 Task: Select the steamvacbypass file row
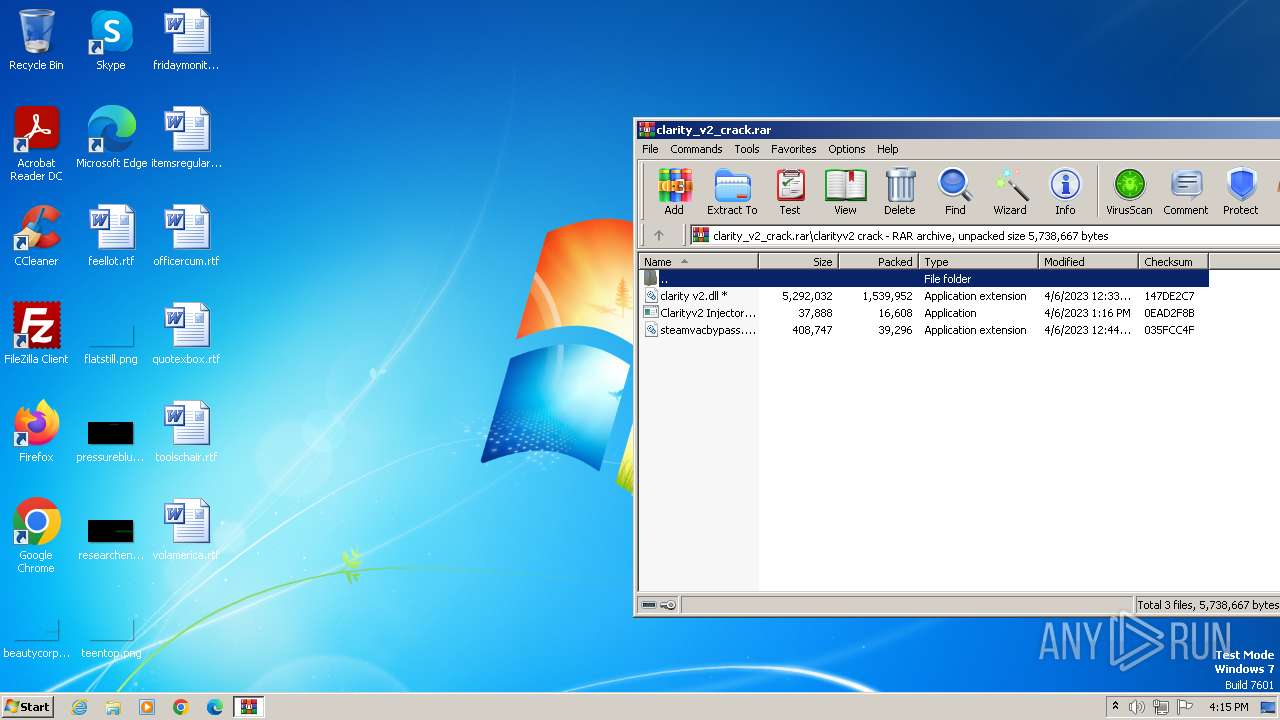(x=924, y=330)
